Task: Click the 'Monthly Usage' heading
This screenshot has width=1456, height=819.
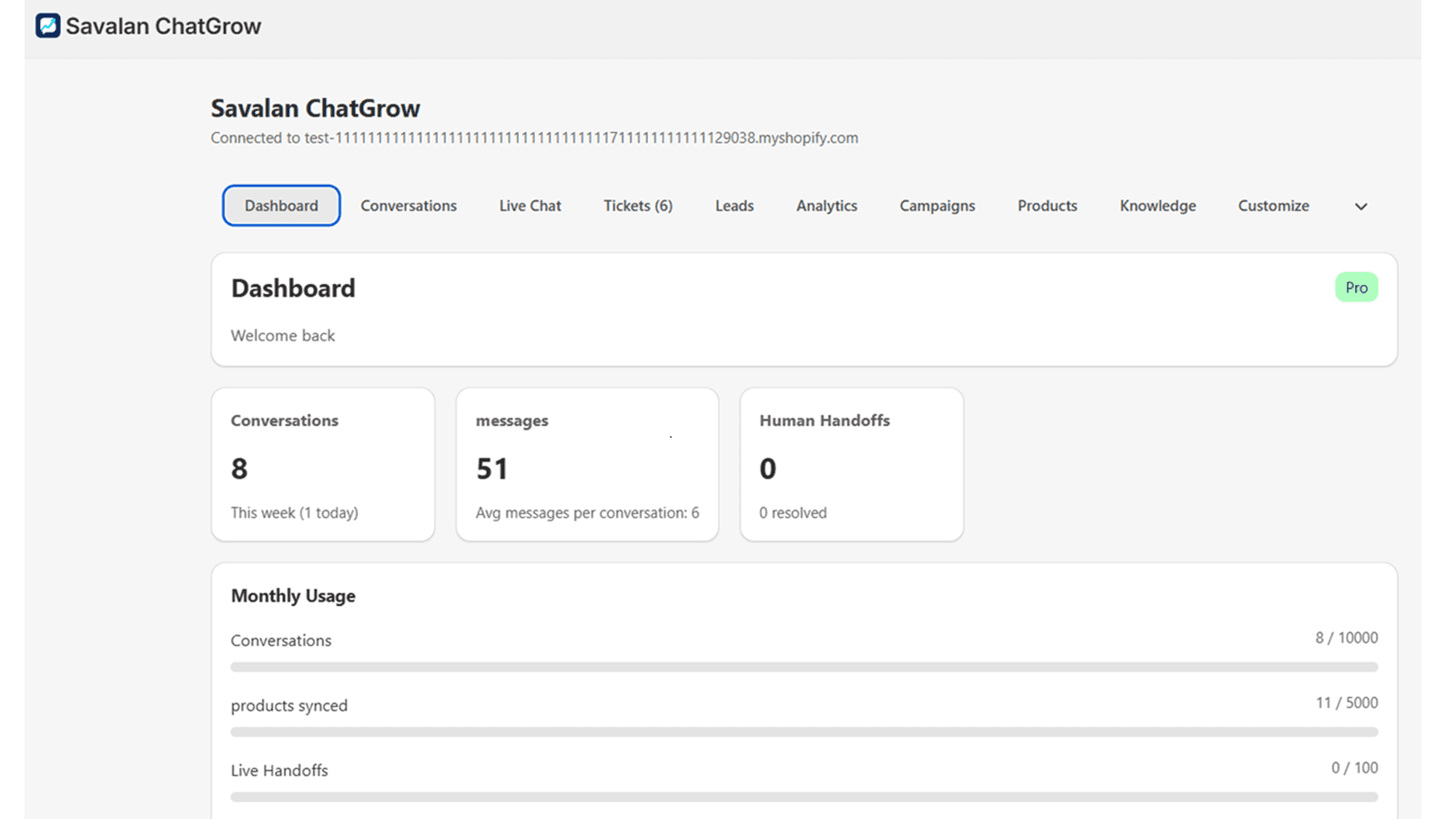Action: point(293,596)
